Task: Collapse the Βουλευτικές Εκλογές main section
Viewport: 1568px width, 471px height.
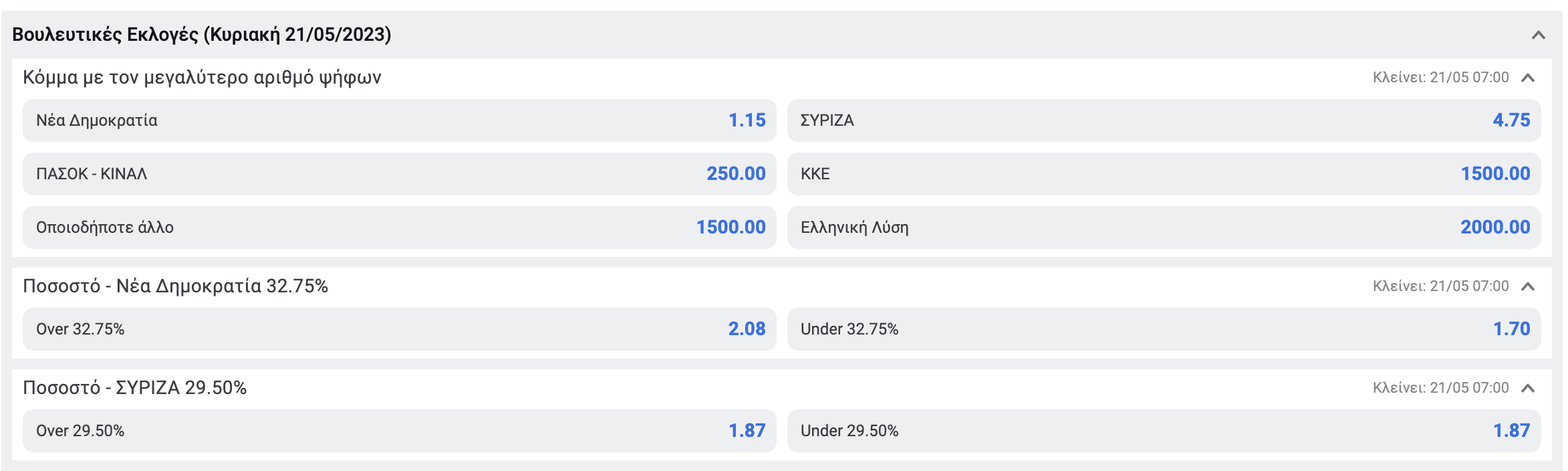Action: [x=1538, y=35]
